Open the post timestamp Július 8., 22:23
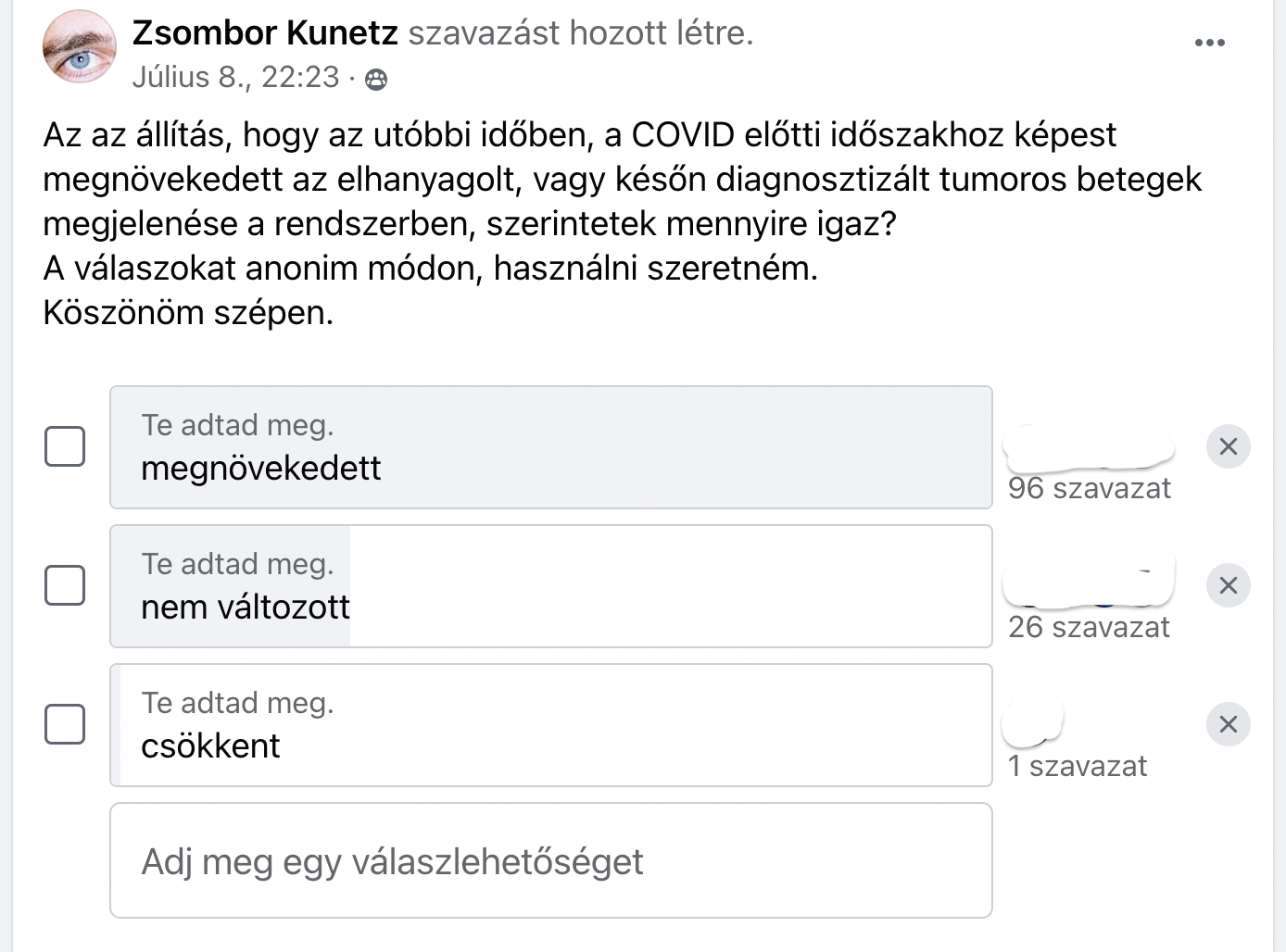Image resolution: width=1286 pixels, height=952 pixels. (x=235, y=78)
